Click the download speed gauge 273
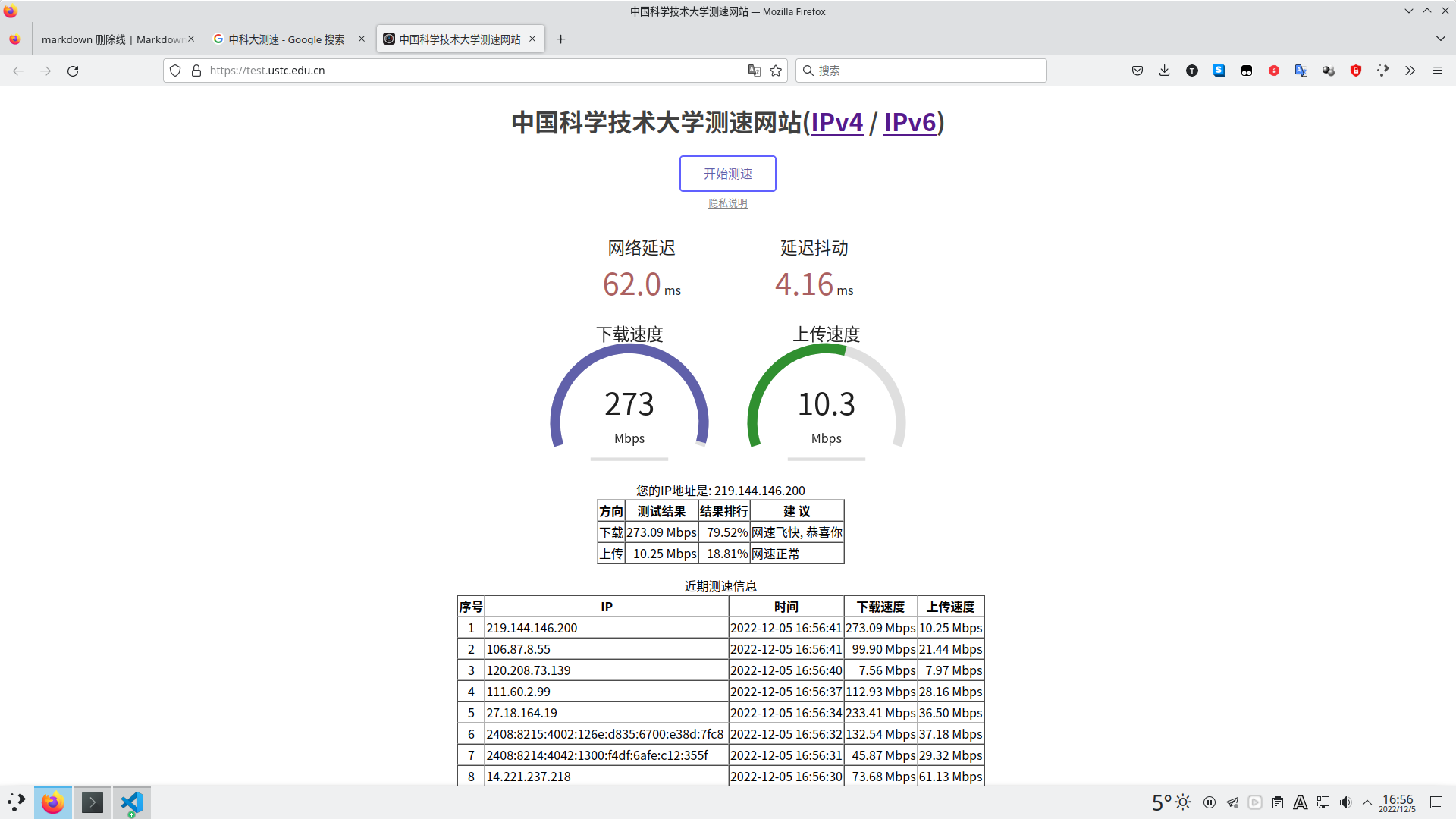Image resolution: width=1456 pixels, height=819 pixels. click(629, 403)
